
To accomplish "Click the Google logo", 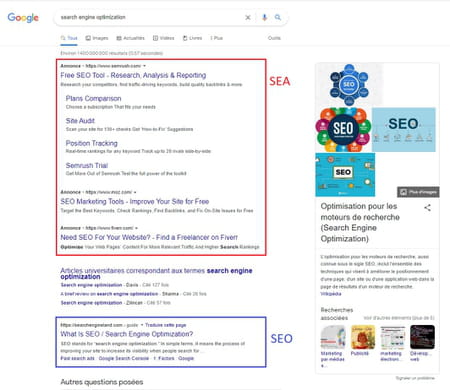I will (x=23, y=17).
